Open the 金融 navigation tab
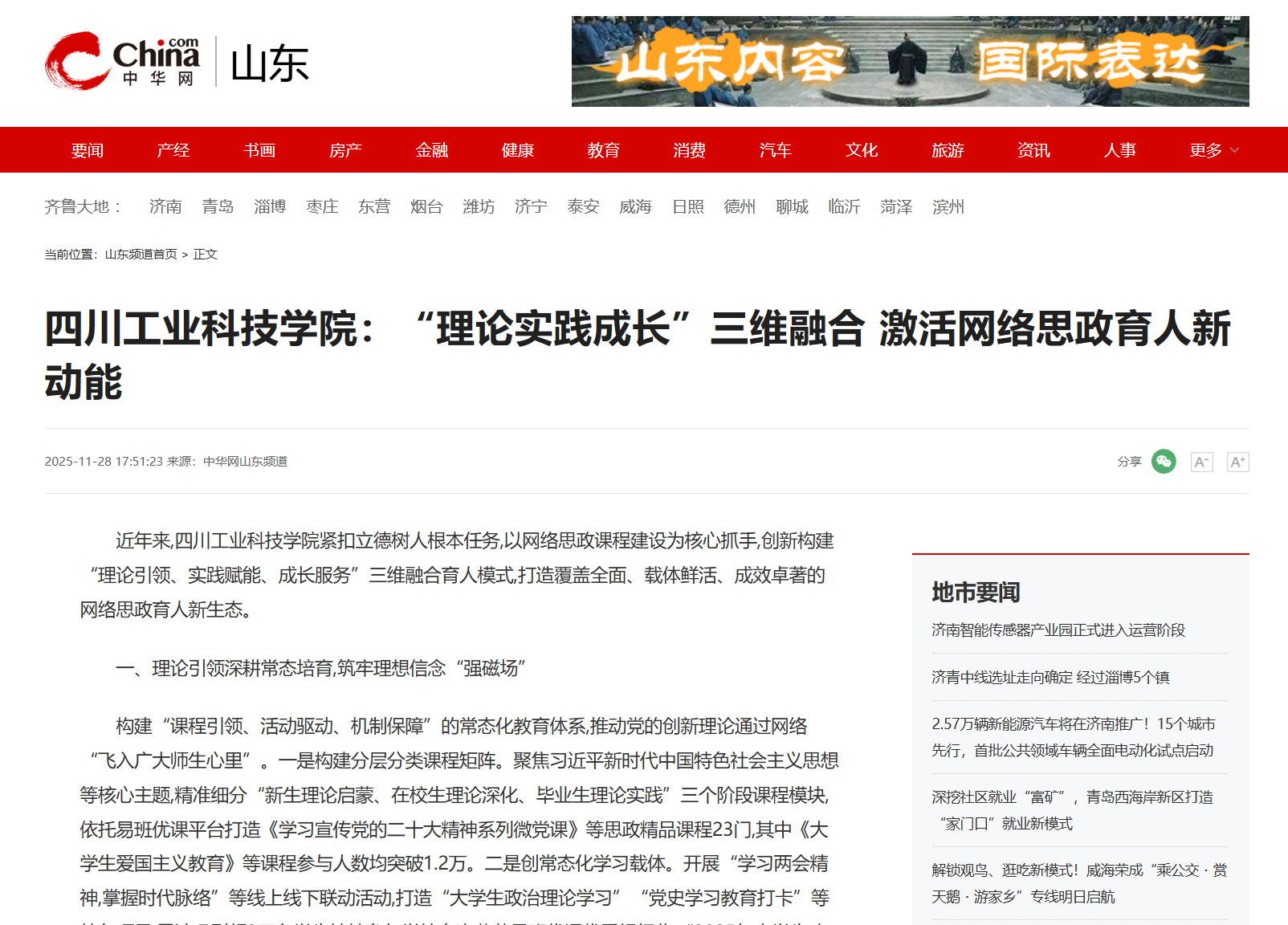The image size is (1288, 925). (431, 150)
